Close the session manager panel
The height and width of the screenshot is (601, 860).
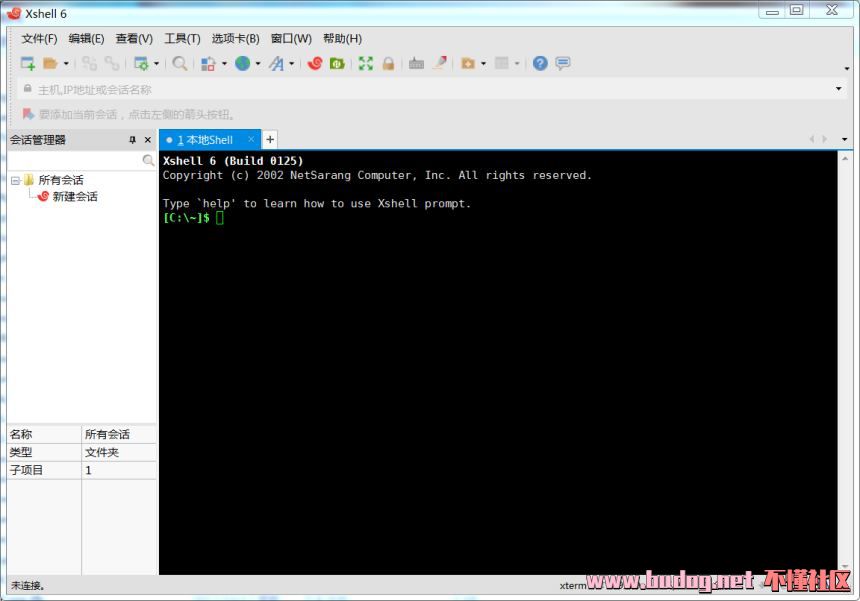[x=148, y=140]
